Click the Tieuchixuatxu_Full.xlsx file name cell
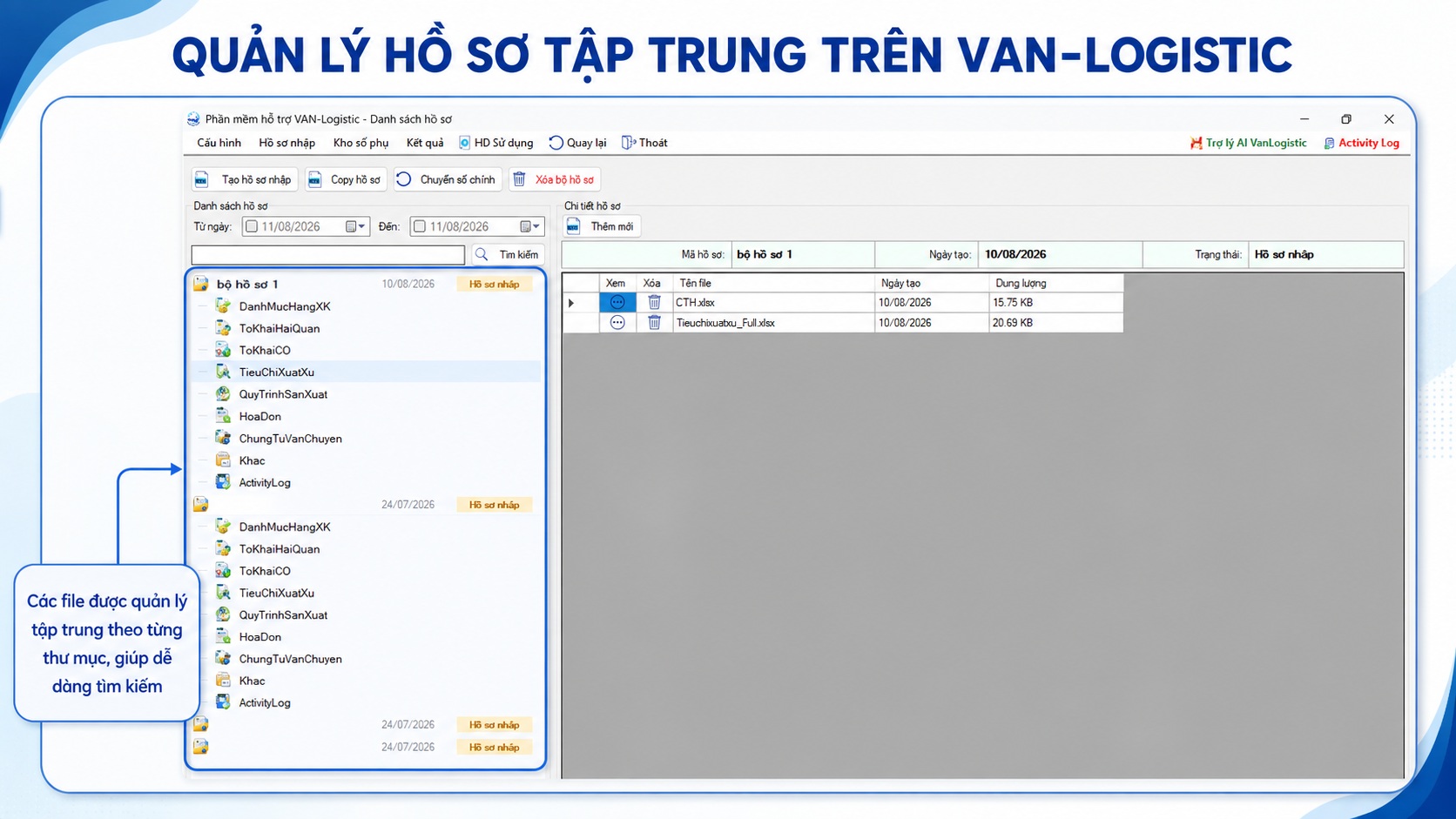 pos(773,323)
